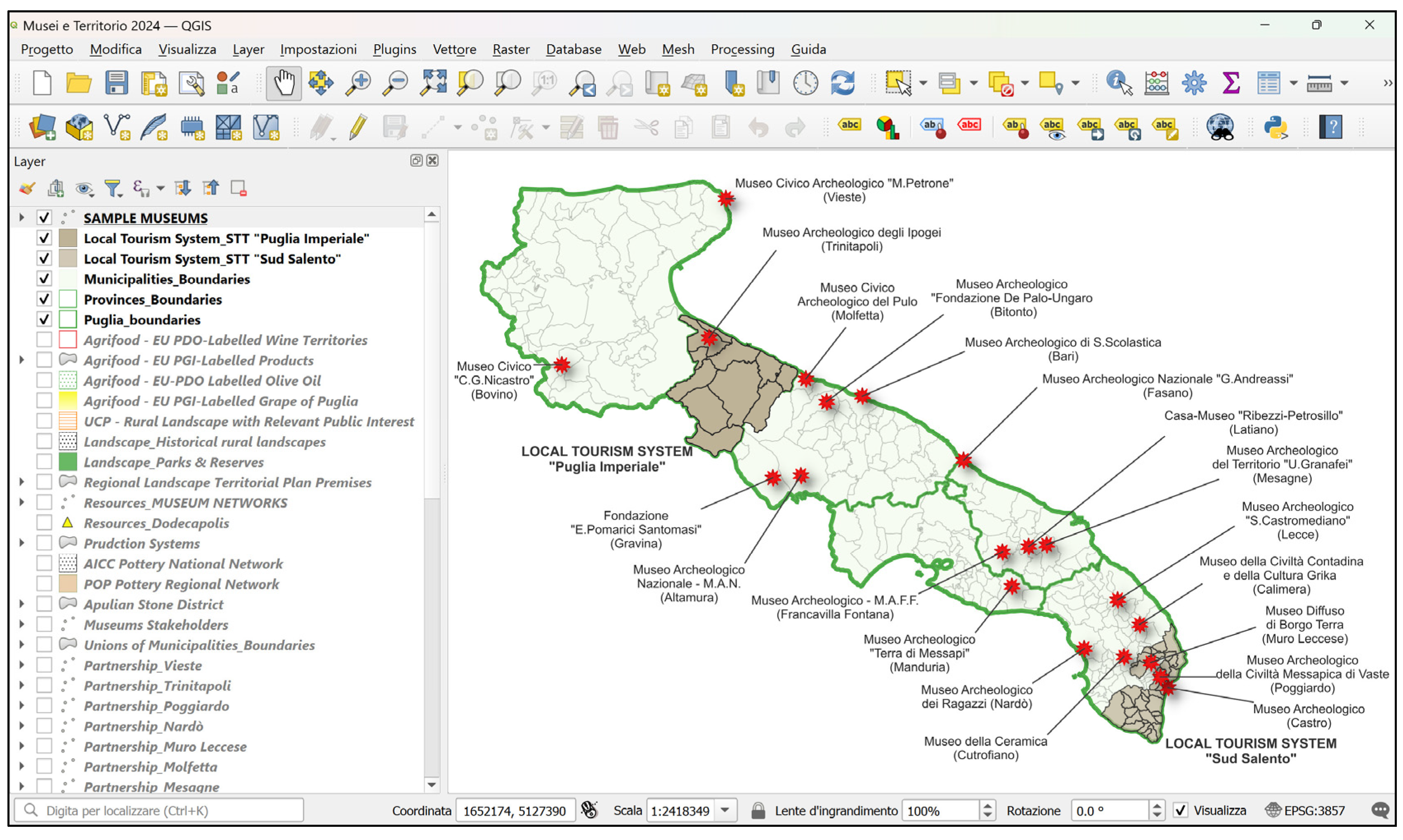1403x840 pixels.
Task: Click Puglia Imperiale layer color swatch
Action: 68,238
